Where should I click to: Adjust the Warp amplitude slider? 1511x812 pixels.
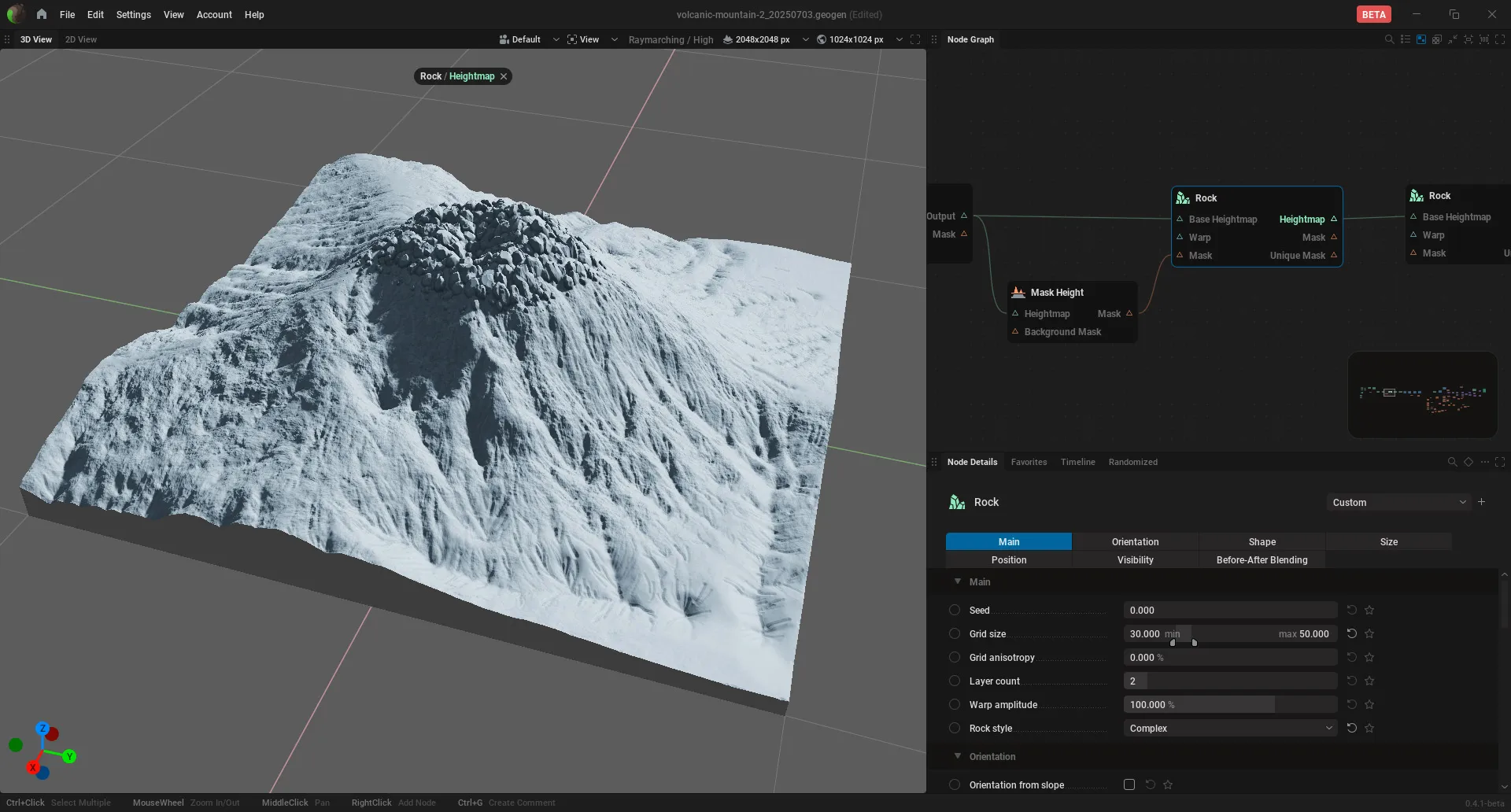click(1231, 704)
